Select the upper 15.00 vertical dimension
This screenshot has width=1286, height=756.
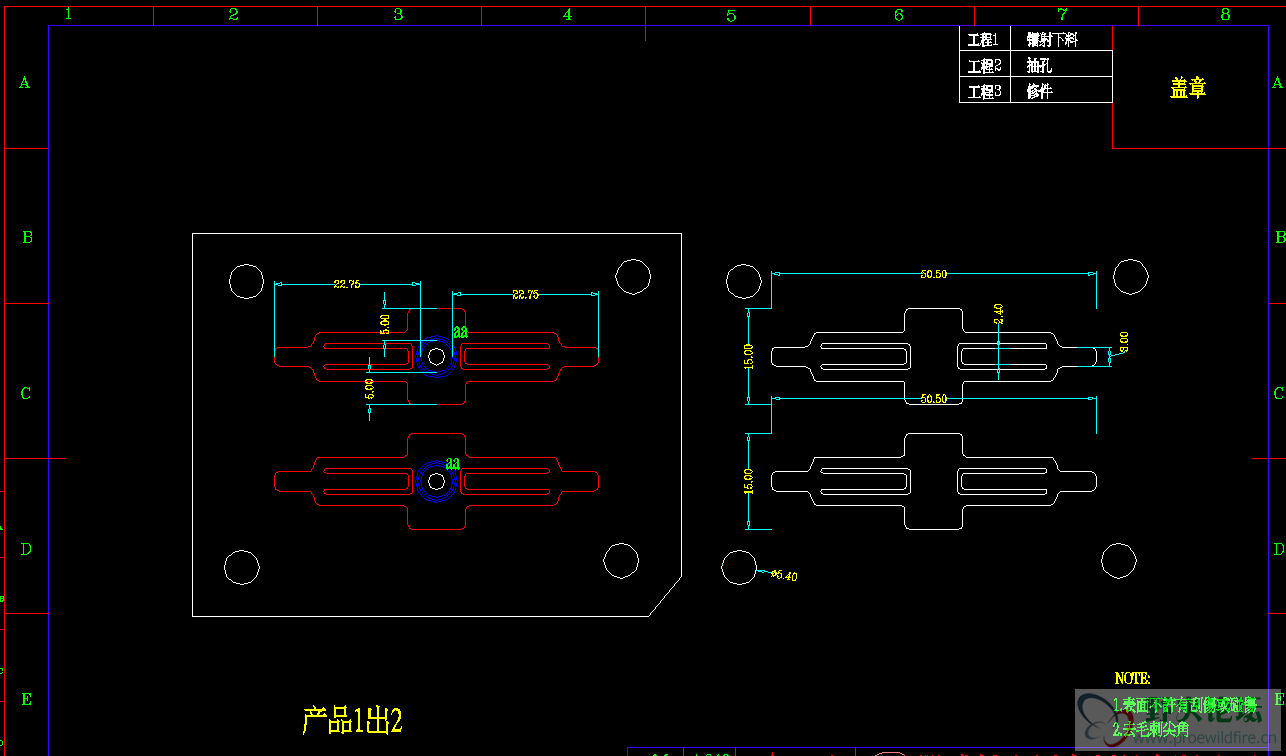click(750, 356)
